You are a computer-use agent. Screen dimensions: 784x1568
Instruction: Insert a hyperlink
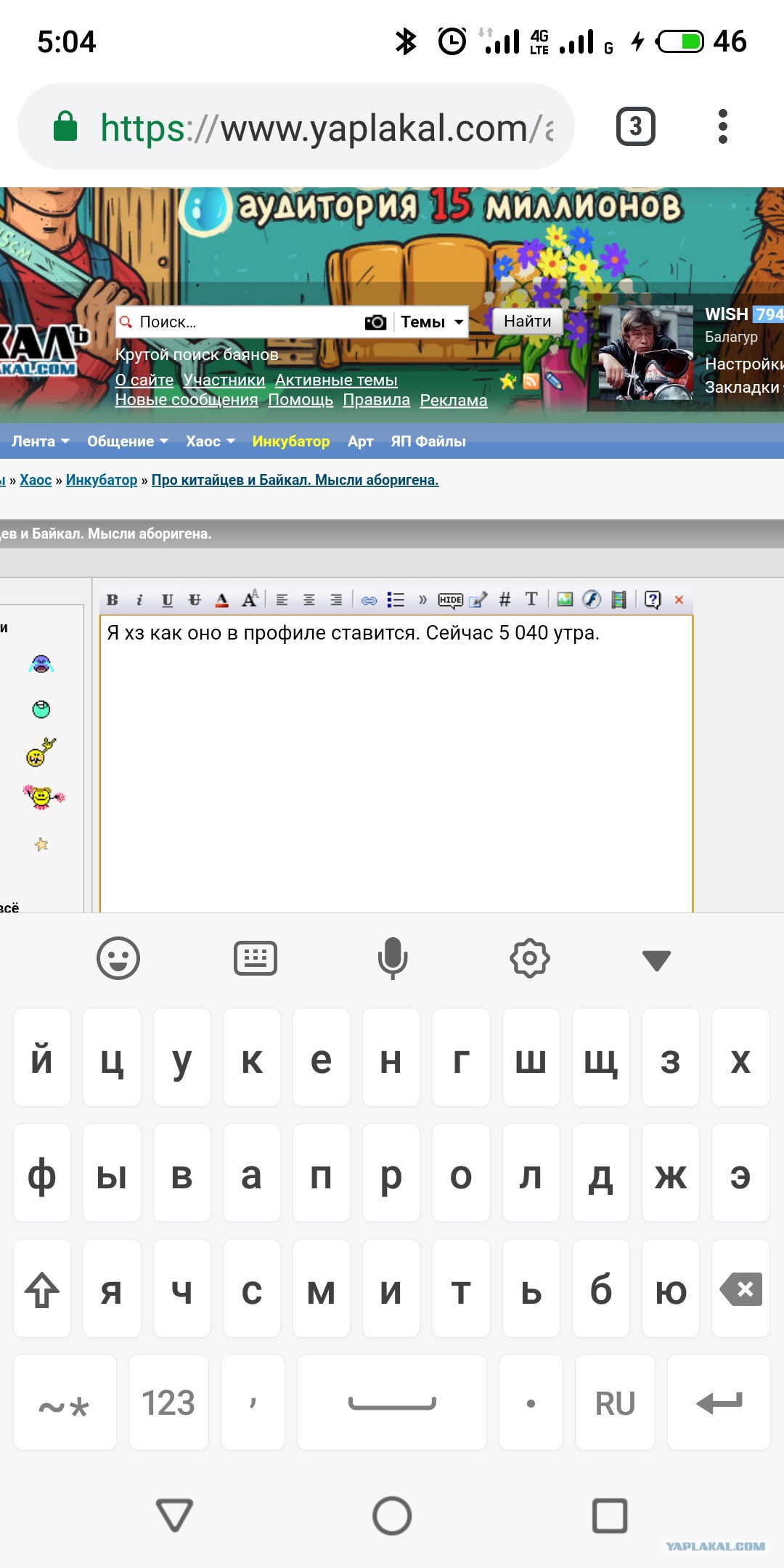coord(369,600)
